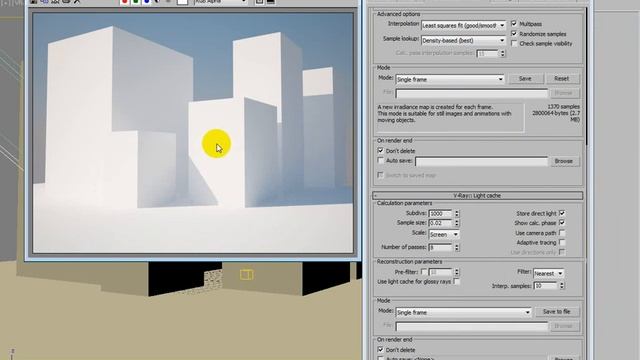Viewport: 640px width, 360px height.
Task: Select the yellow helper object in viewport
Action: tap(246, 275)
